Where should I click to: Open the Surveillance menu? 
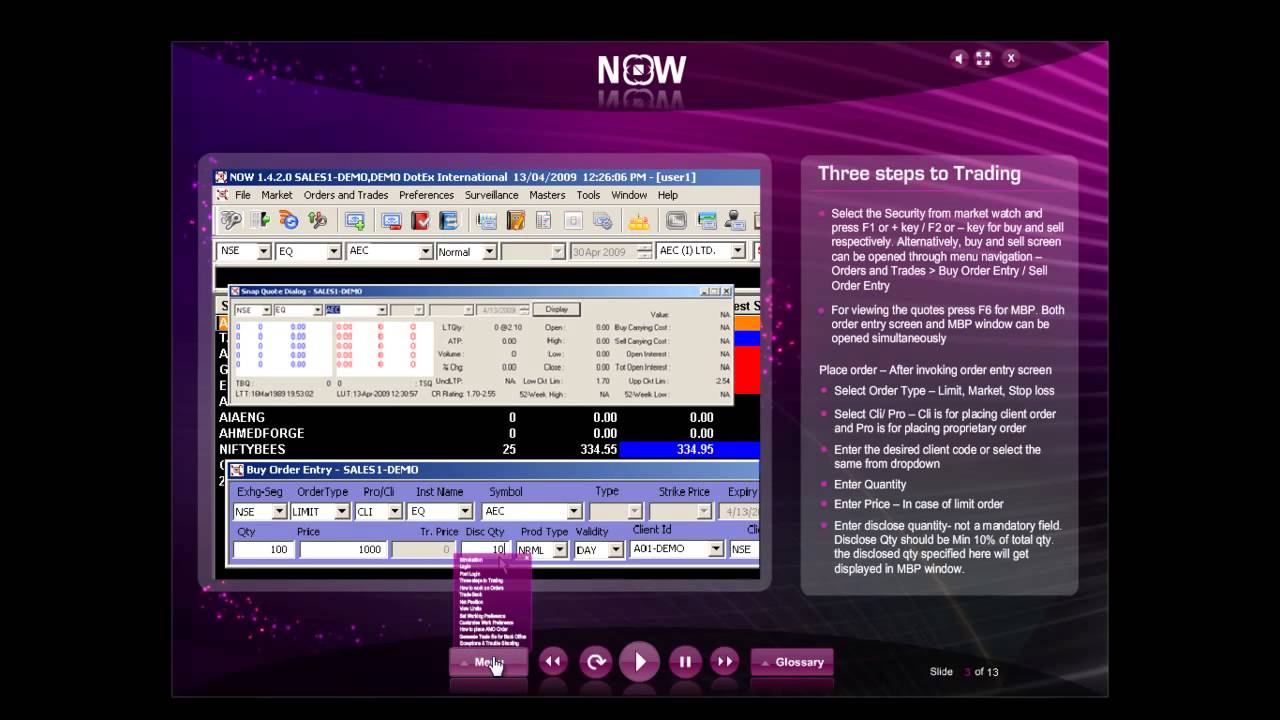(x=491, y=195)
